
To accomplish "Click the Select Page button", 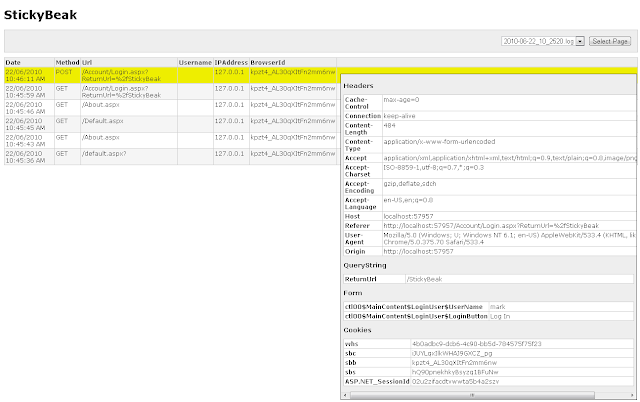I will 610,41.
